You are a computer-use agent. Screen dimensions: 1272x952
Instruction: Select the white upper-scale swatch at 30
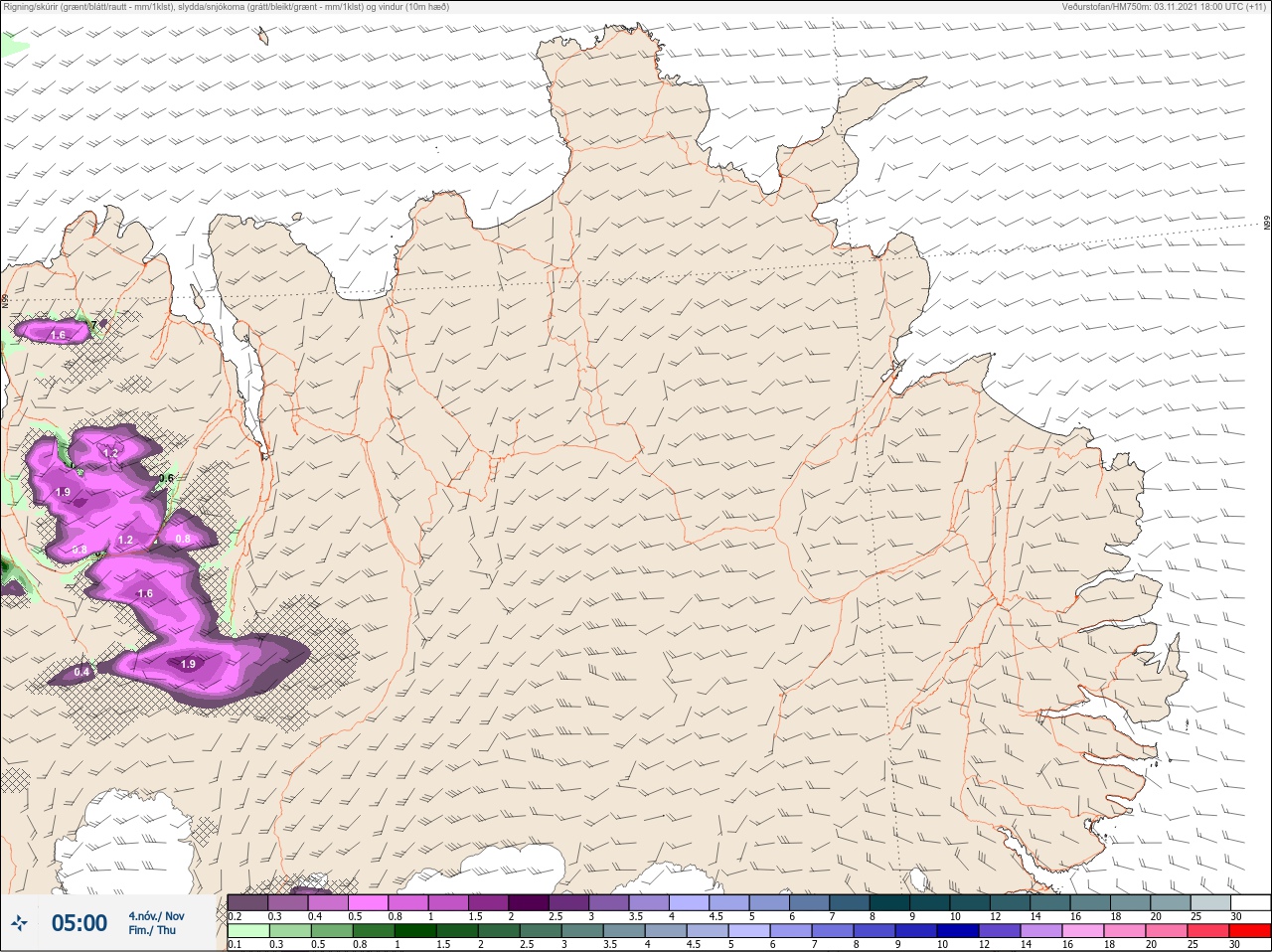pos(1250,902)
